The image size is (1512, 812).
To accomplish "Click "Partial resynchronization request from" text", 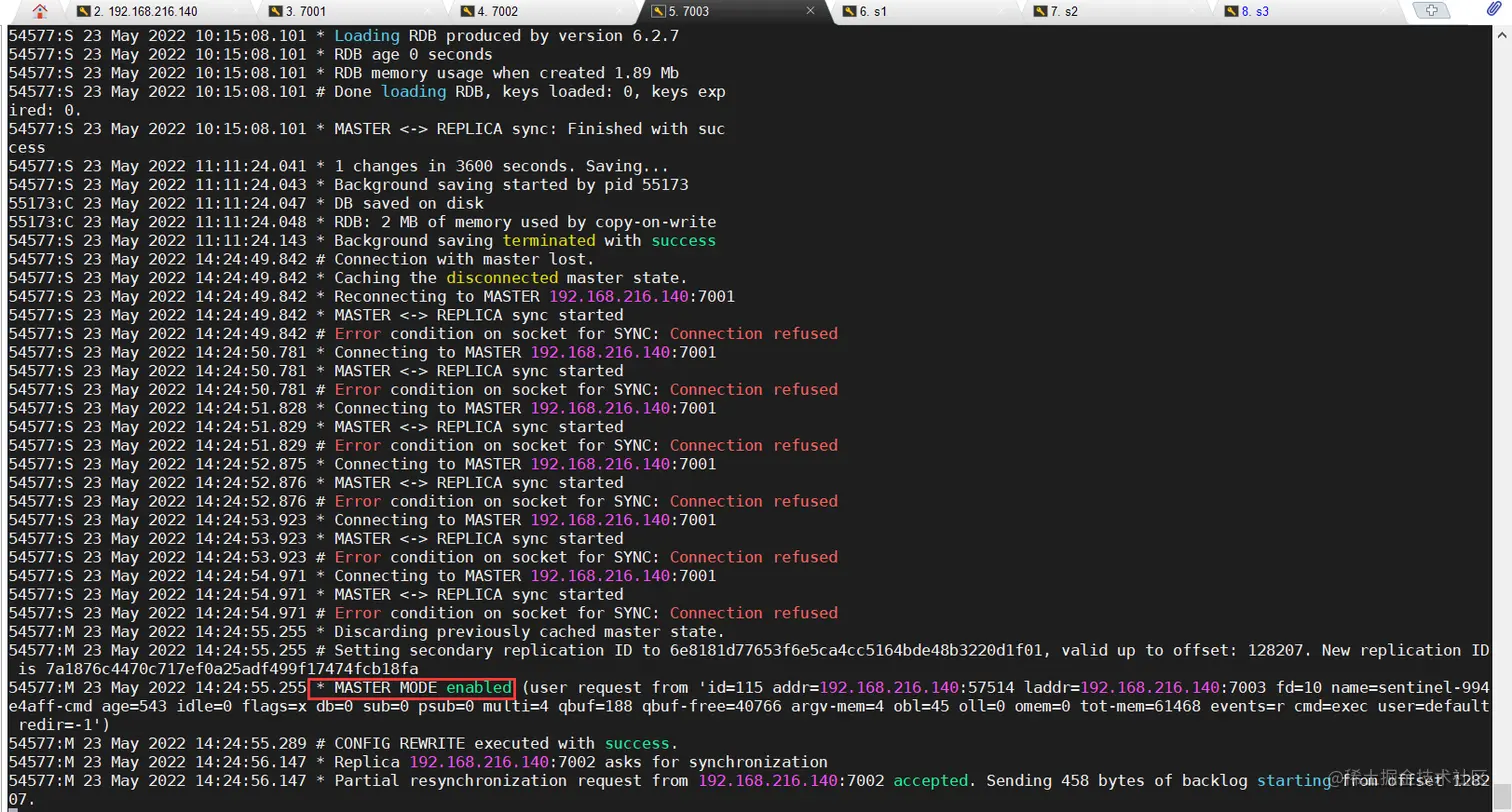I will click(511, 781).
